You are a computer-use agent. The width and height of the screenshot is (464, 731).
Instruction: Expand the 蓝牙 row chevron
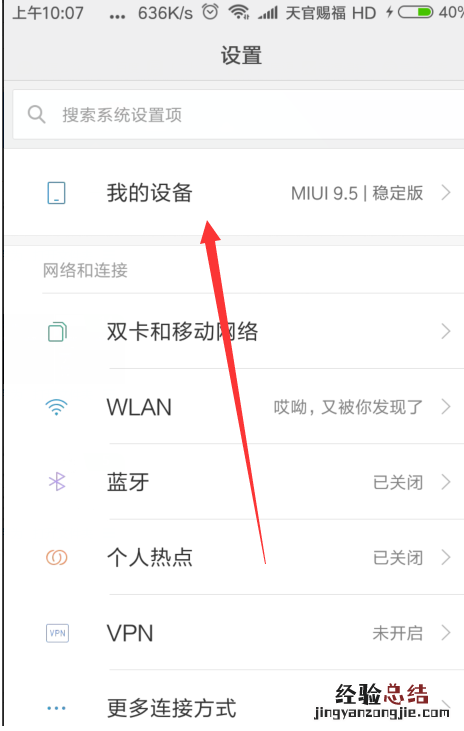click(446, 482)
